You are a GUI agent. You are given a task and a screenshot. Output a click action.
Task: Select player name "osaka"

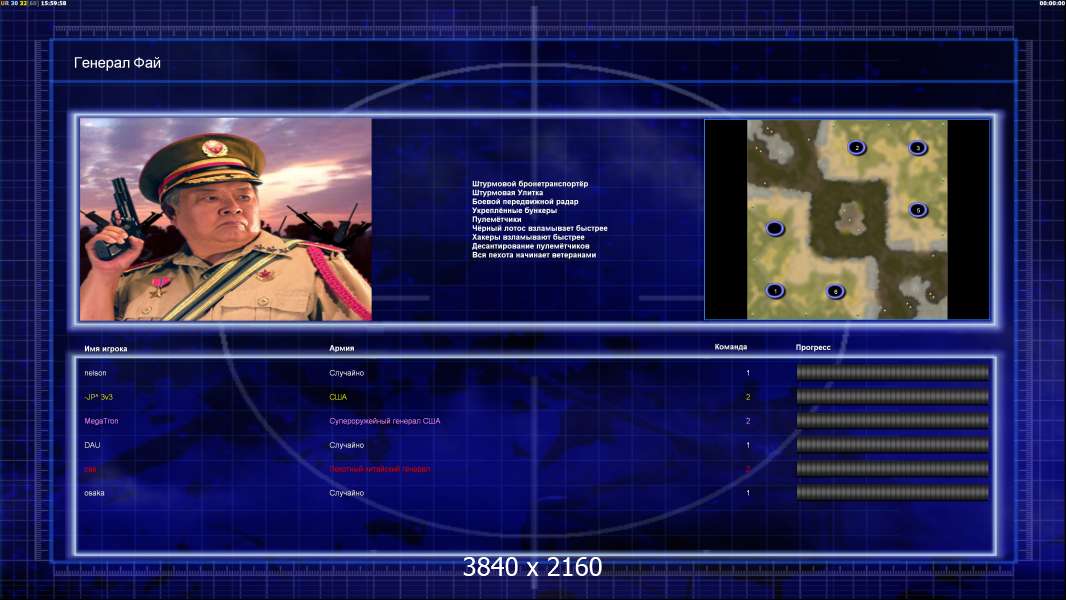tap(94, 493)
